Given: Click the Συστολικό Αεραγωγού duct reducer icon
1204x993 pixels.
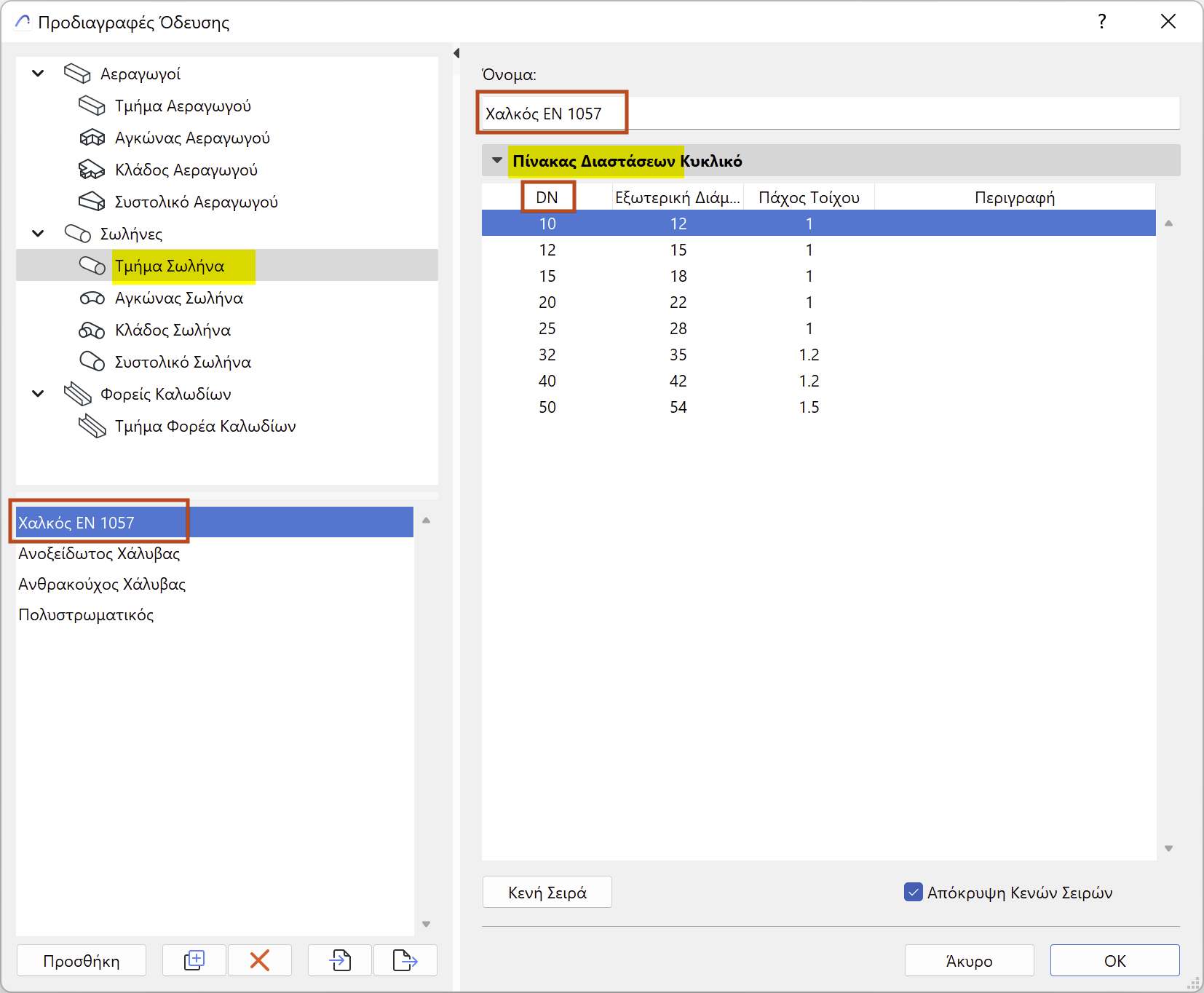Looking at the screenshot, I should point(92,202).
